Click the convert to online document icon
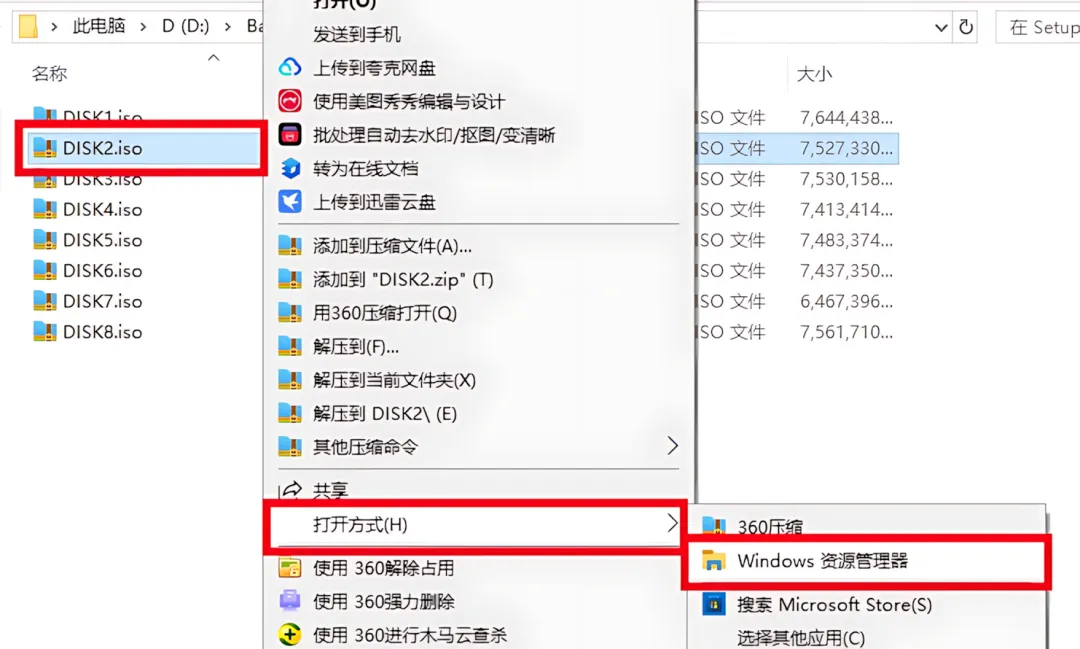The height and width of the screenshot is (649, 1080). coord(290,168)
